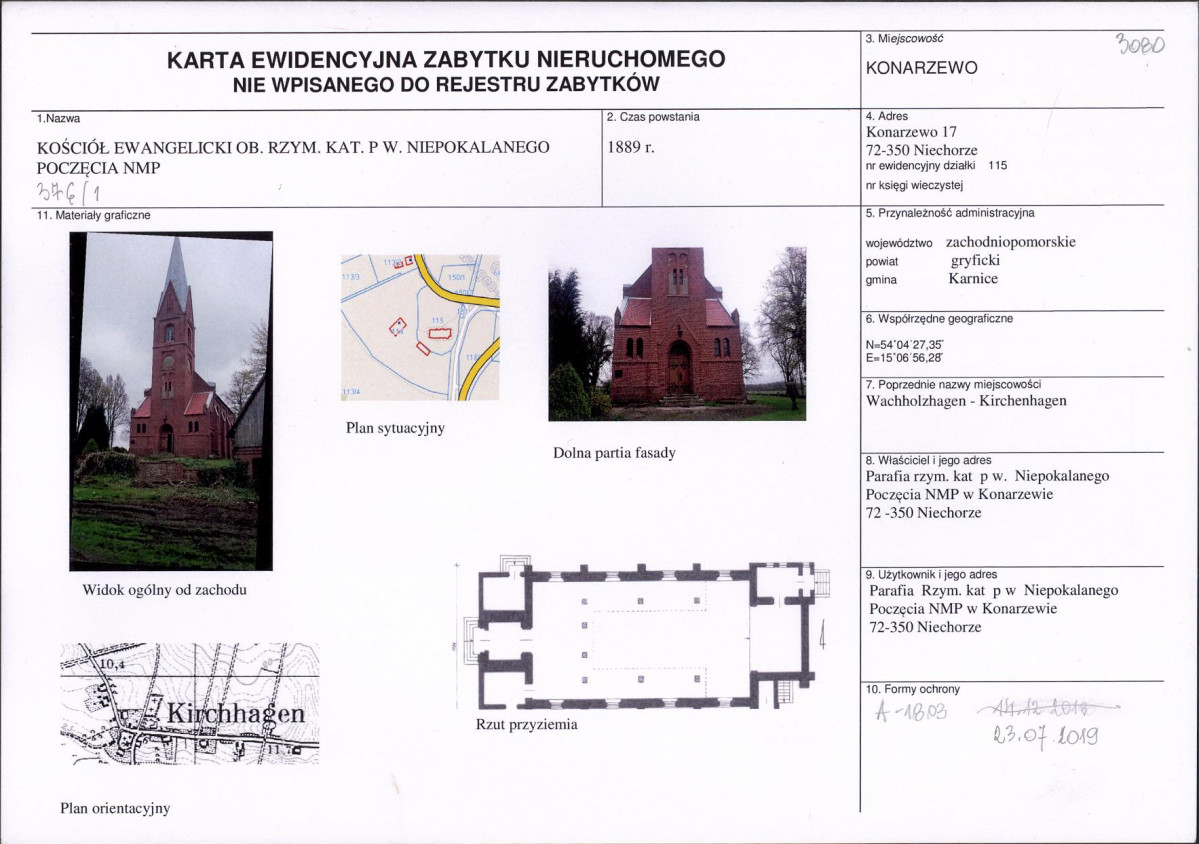Click the label '11. Materiały graficzne'
1199x844 pixels.
click(x=94, y=216)
